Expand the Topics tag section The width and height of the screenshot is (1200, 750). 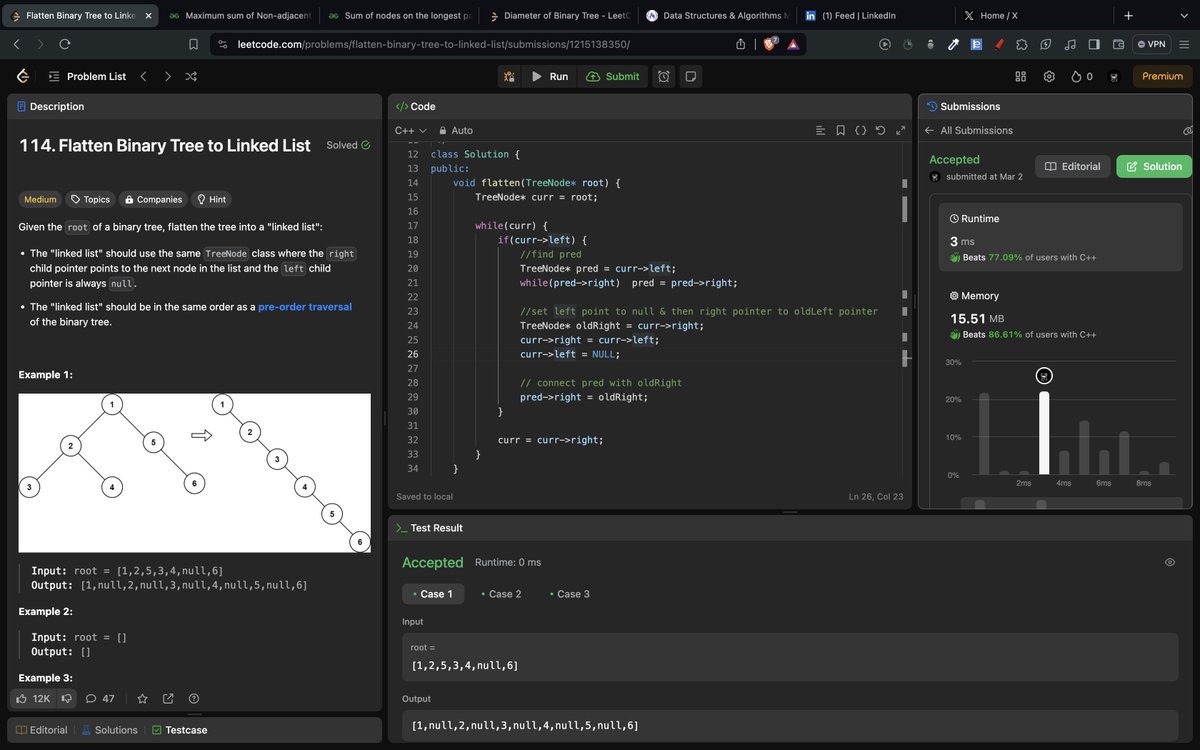pyautogui.click(x=89, y=199)
